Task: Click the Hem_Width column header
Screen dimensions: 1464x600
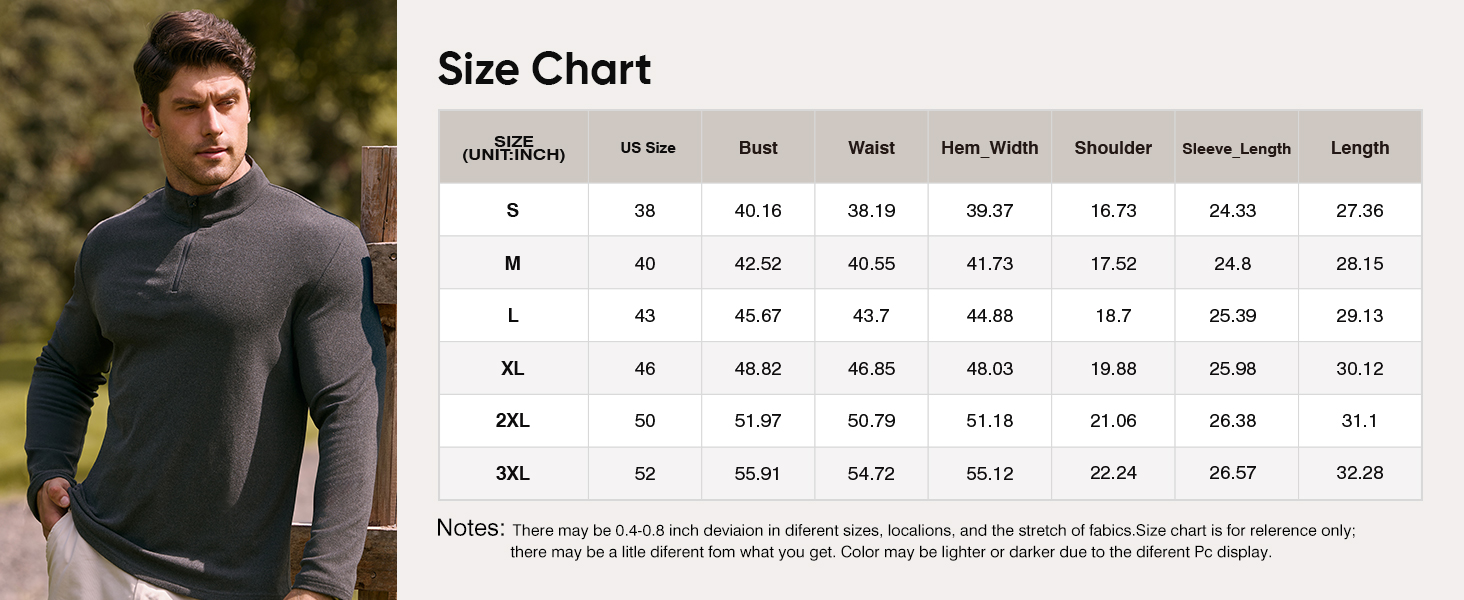Action: (989, 148)
